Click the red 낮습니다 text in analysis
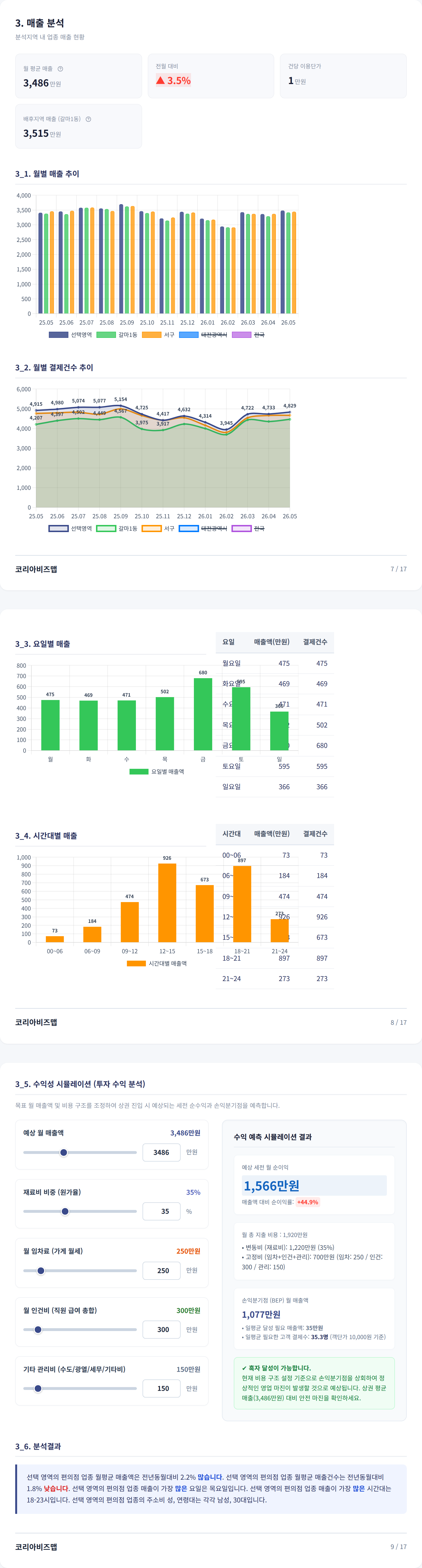Image resolution: width=422 pixels, height=1568 pixels. point(56,1489)
